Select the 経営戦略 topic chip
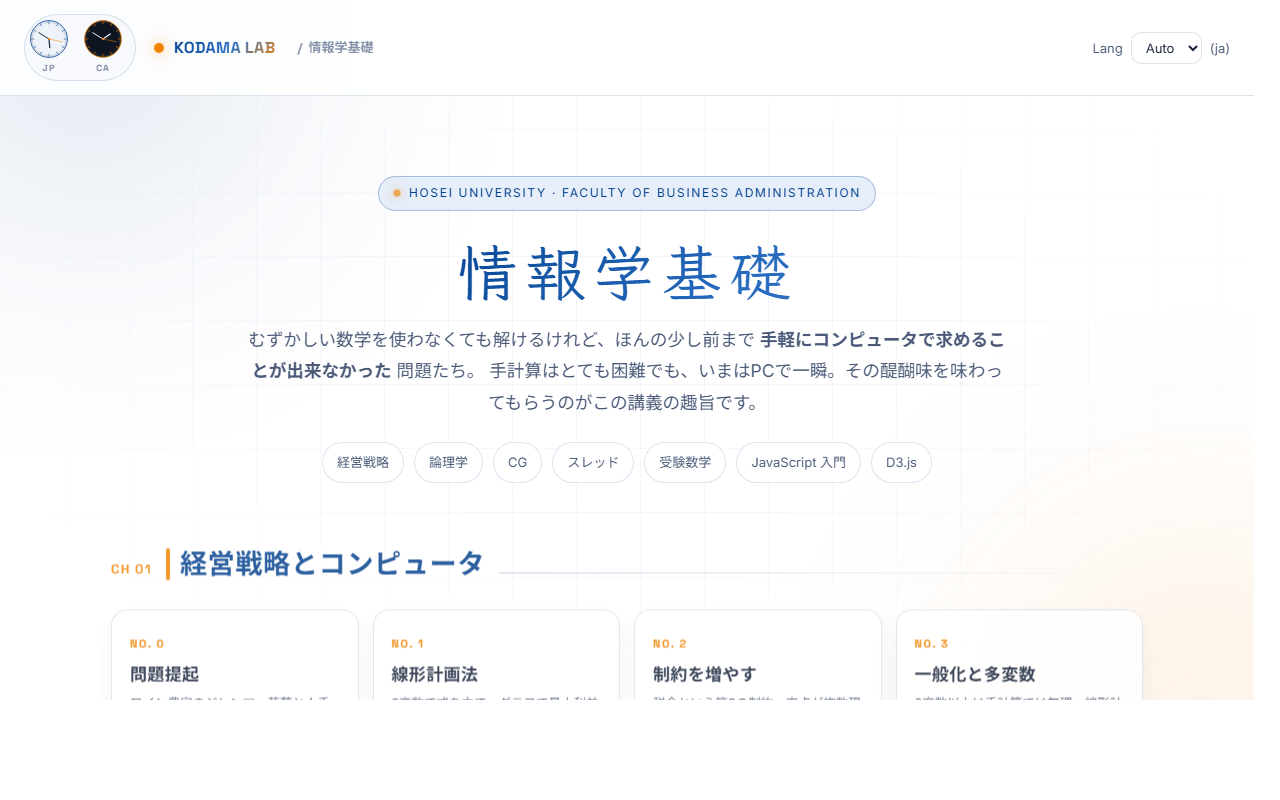This screenshot has height=800, width=1280. [x=363, y=463]
